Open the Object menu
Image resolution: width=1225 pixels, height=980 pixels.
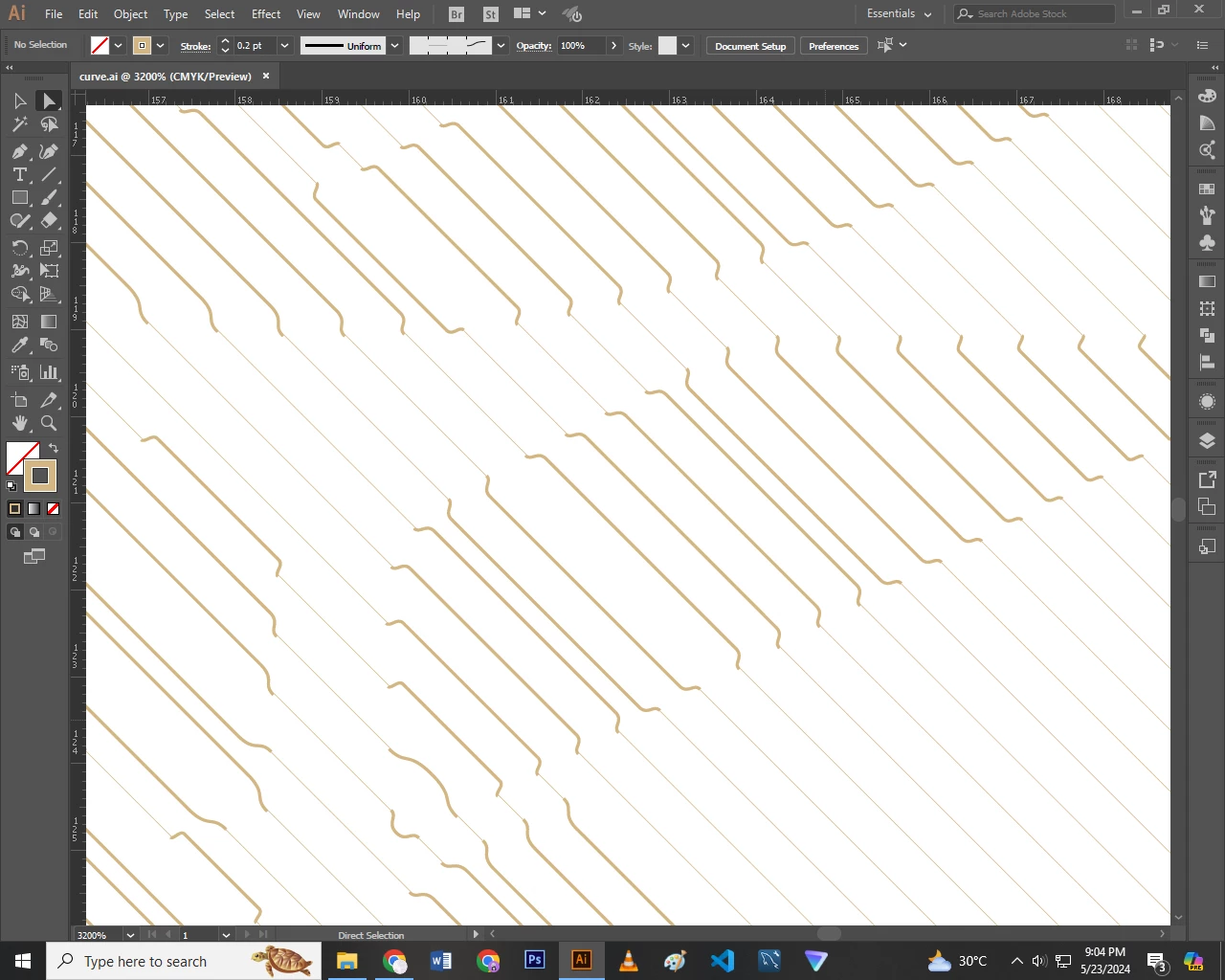click(130, 13)
